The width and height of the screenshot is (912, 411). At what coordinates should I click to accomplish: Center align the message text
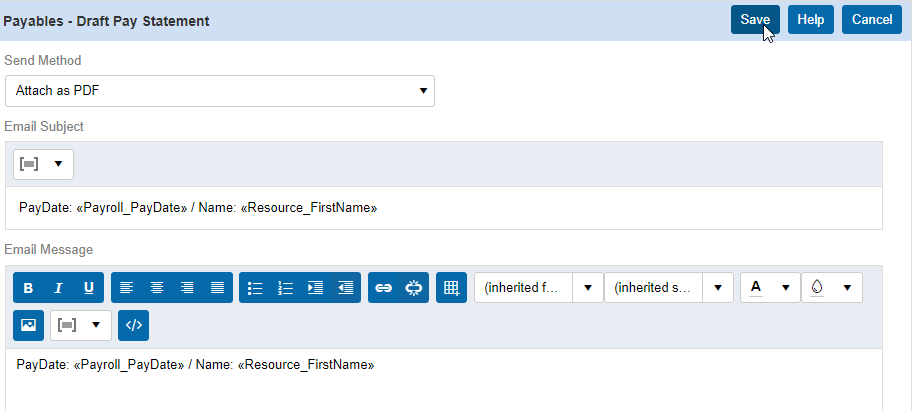(x=157, y=288)
